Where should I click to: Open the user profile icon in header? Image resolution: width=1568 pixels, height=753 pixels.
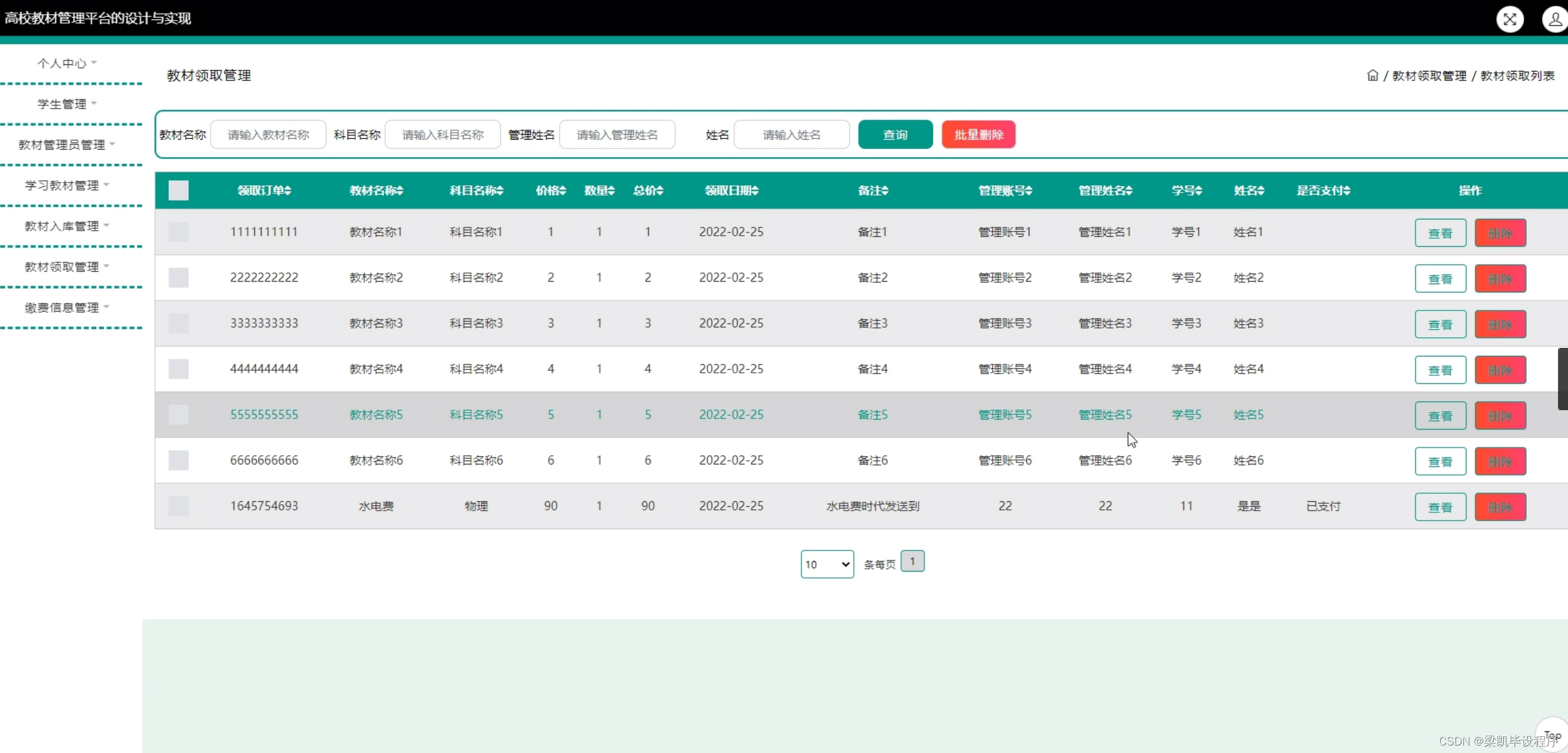(1554, 19)
